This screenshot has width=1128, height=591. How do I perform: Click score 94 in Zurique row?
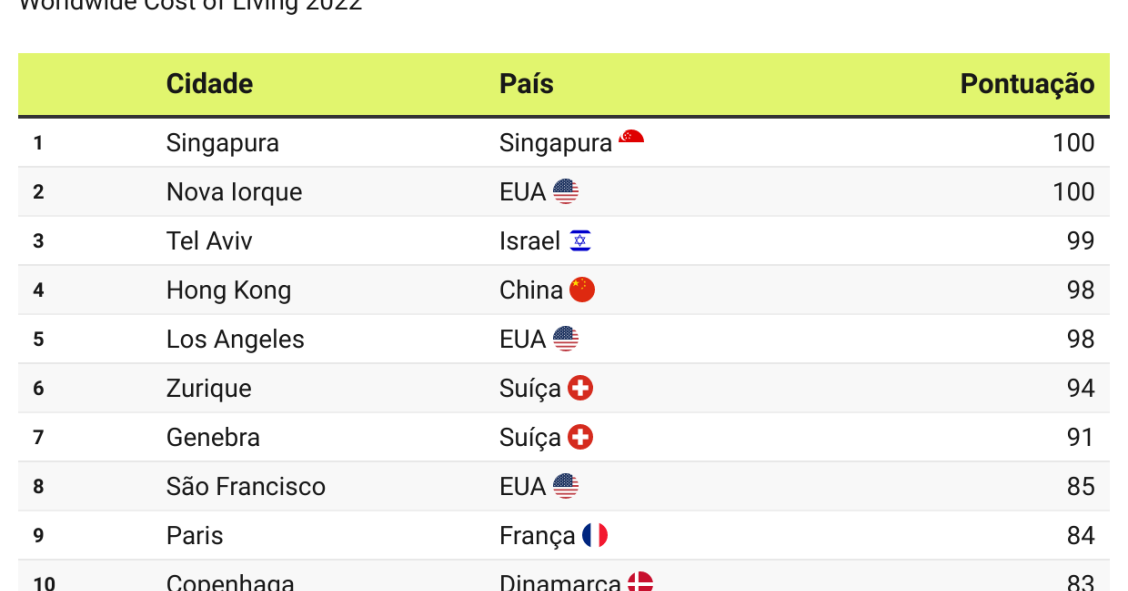(1080, 388)
